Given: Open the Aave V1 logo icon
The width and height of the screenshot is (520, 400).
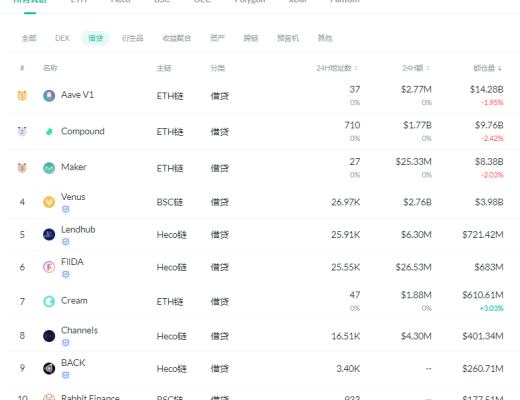Looking at the screenshot, I should coord(49,96).
